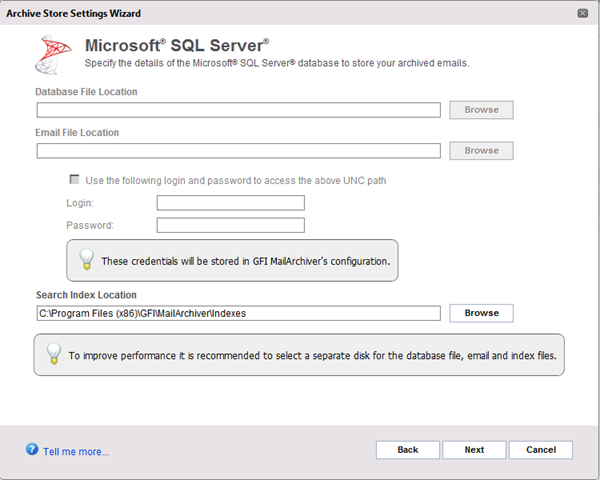Click the lightbulb icon beside credentials note
The width and height of the screenshot is (600, 480).
(86, 259)
